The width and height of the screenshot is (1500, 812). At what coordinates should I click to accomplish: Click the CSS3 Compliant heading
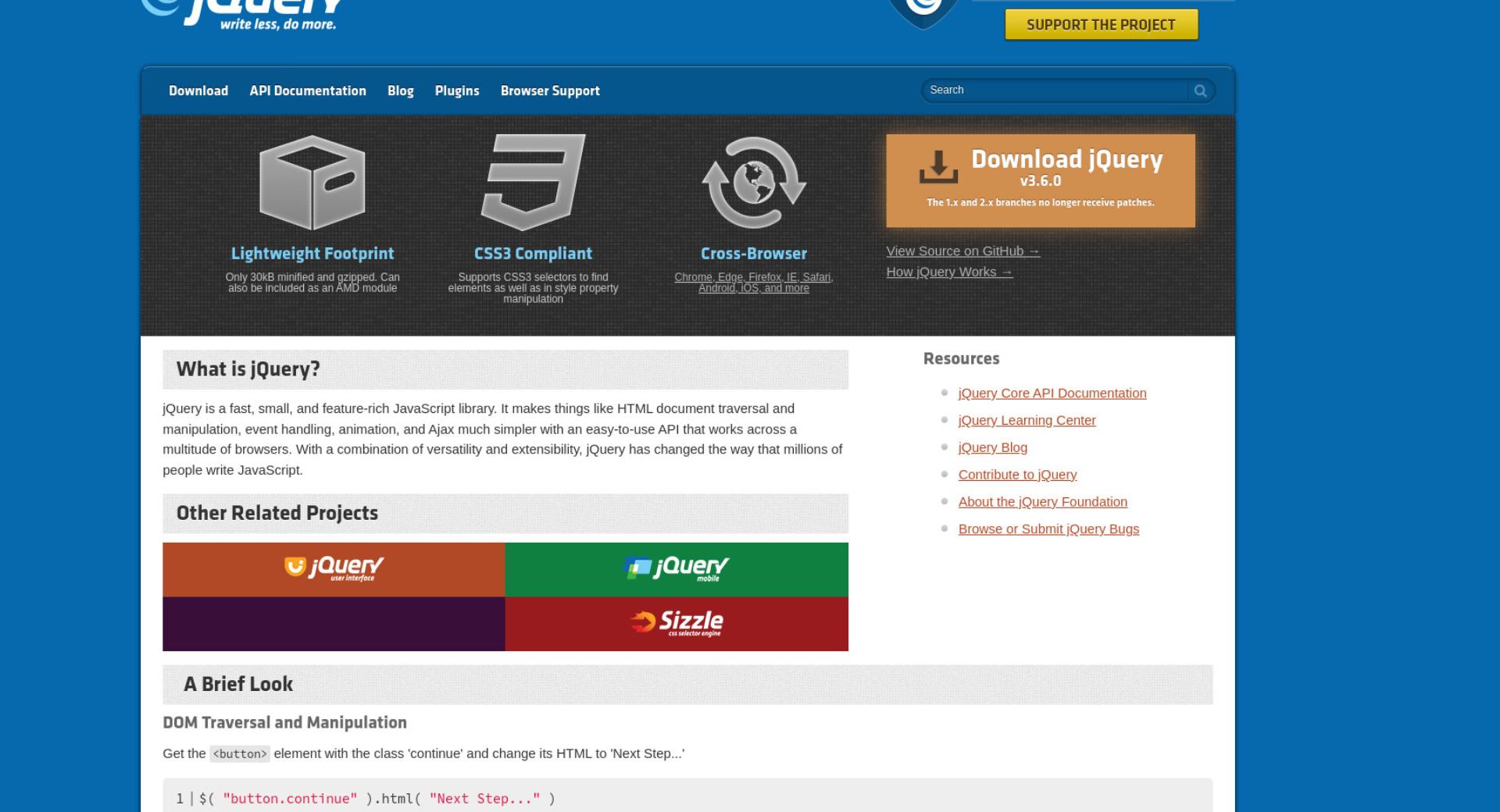(533, 254)
